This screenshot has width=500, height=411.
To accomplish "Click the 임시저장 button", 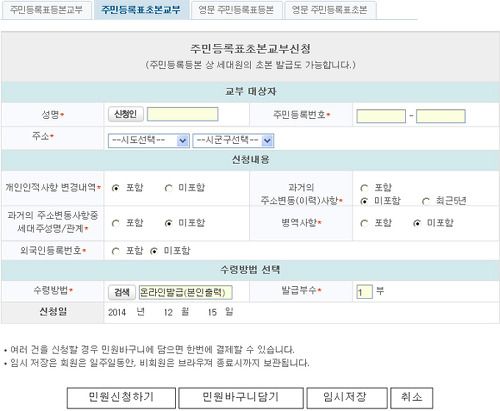I will pyautogui.click(x=347, y=398).
